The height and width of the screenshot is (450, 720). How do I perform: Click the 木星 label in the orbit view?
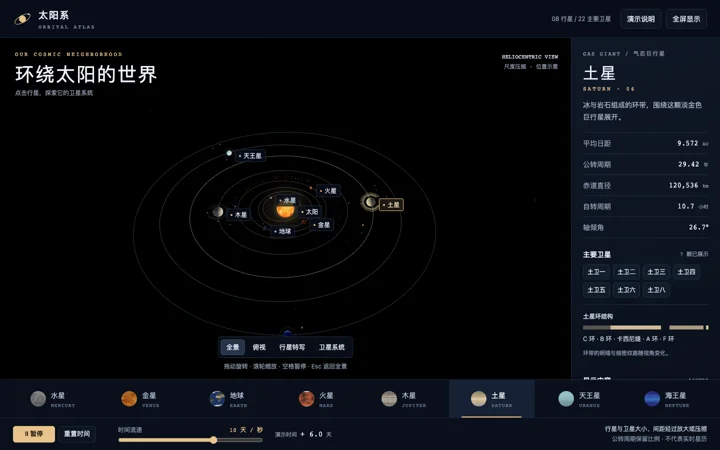[x=238, y=214]
